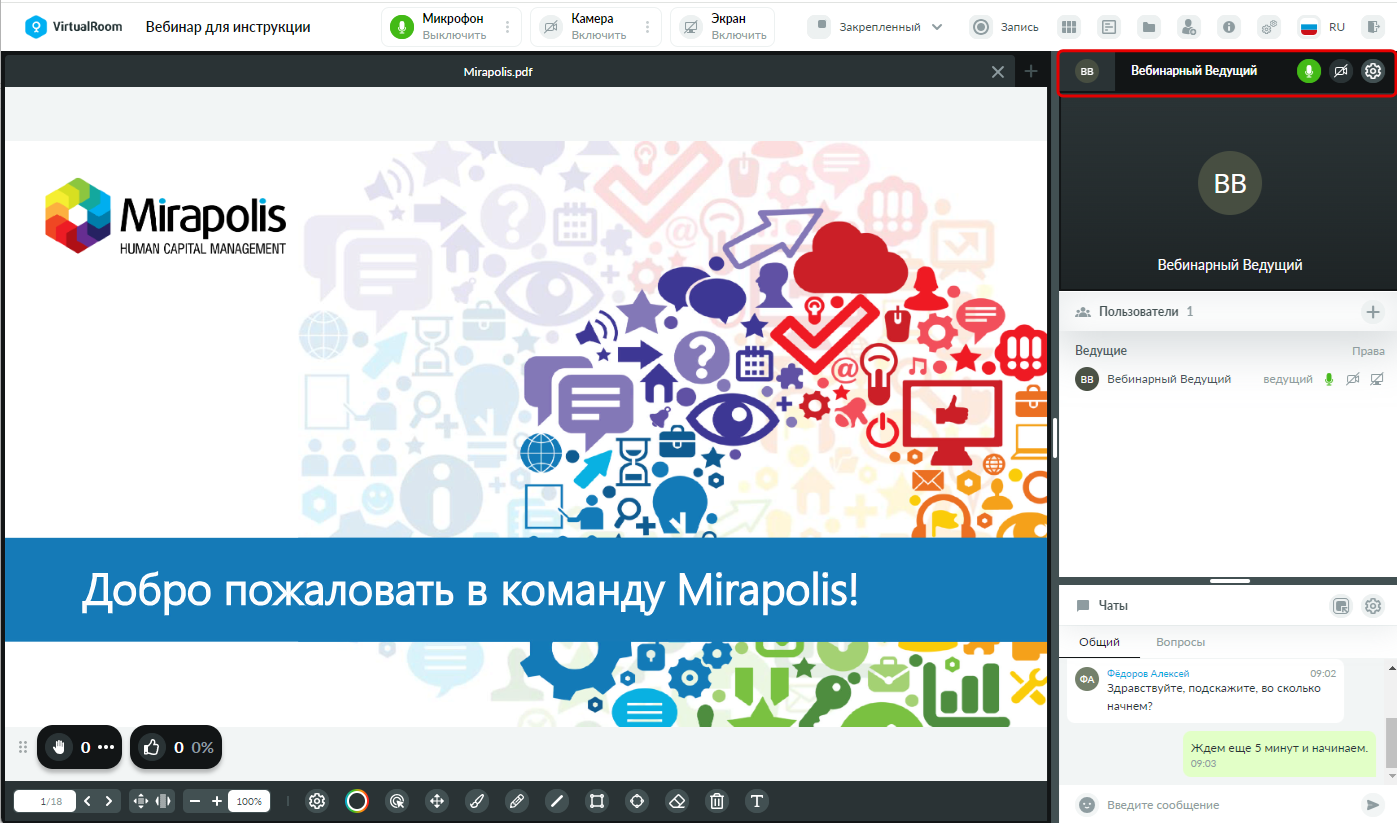Enable camera in the presenter video header
The height and width of the screenshot is (823, 1397).
[1341, 71]
